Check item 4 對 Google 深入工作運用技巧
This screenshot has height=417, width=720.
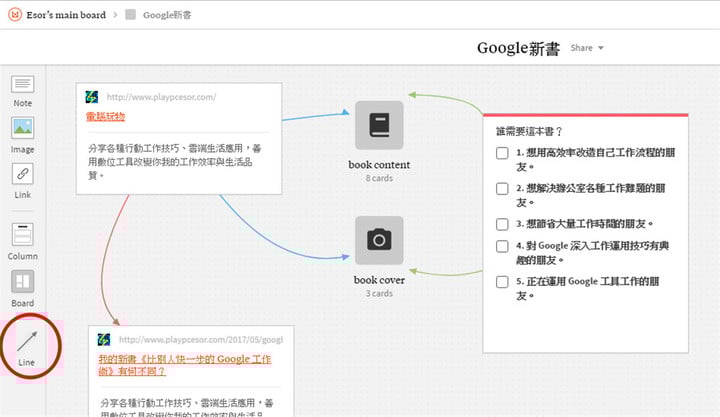point(502,246)
